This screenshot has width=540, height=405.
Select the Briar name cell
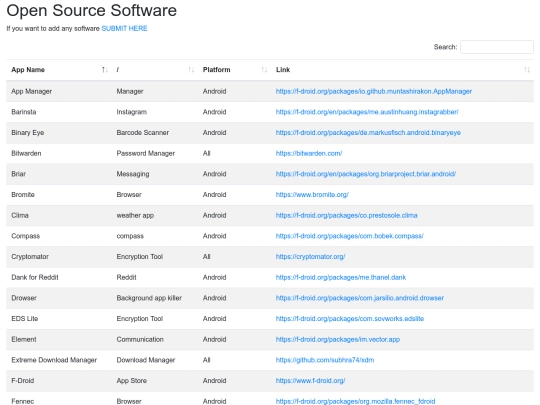click(19, 174)
